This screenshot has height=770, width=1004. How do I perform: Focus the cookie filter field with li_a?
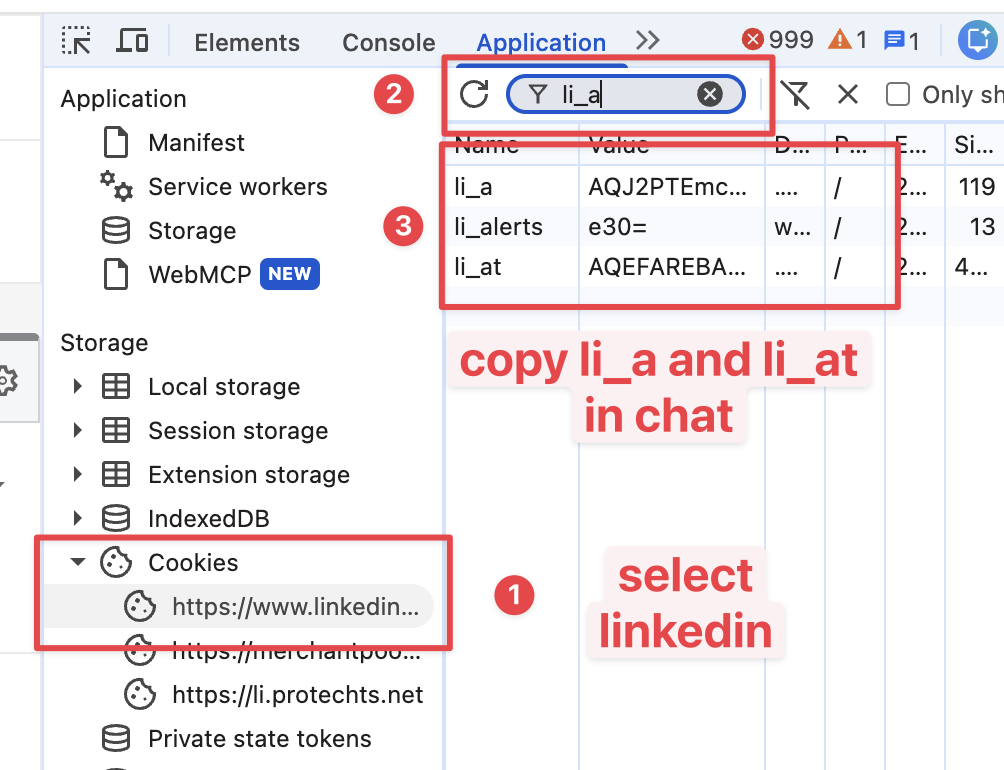(626, 95)
